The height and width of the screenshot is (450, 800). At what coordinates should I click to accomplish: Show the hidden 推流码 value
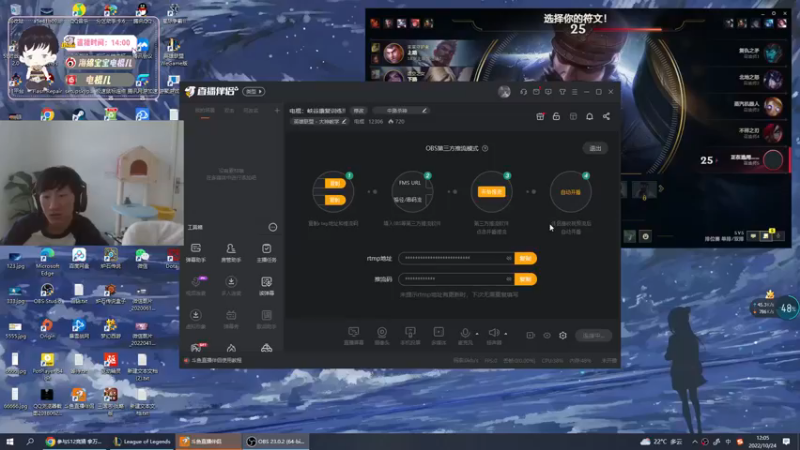[x=509, y=279]
